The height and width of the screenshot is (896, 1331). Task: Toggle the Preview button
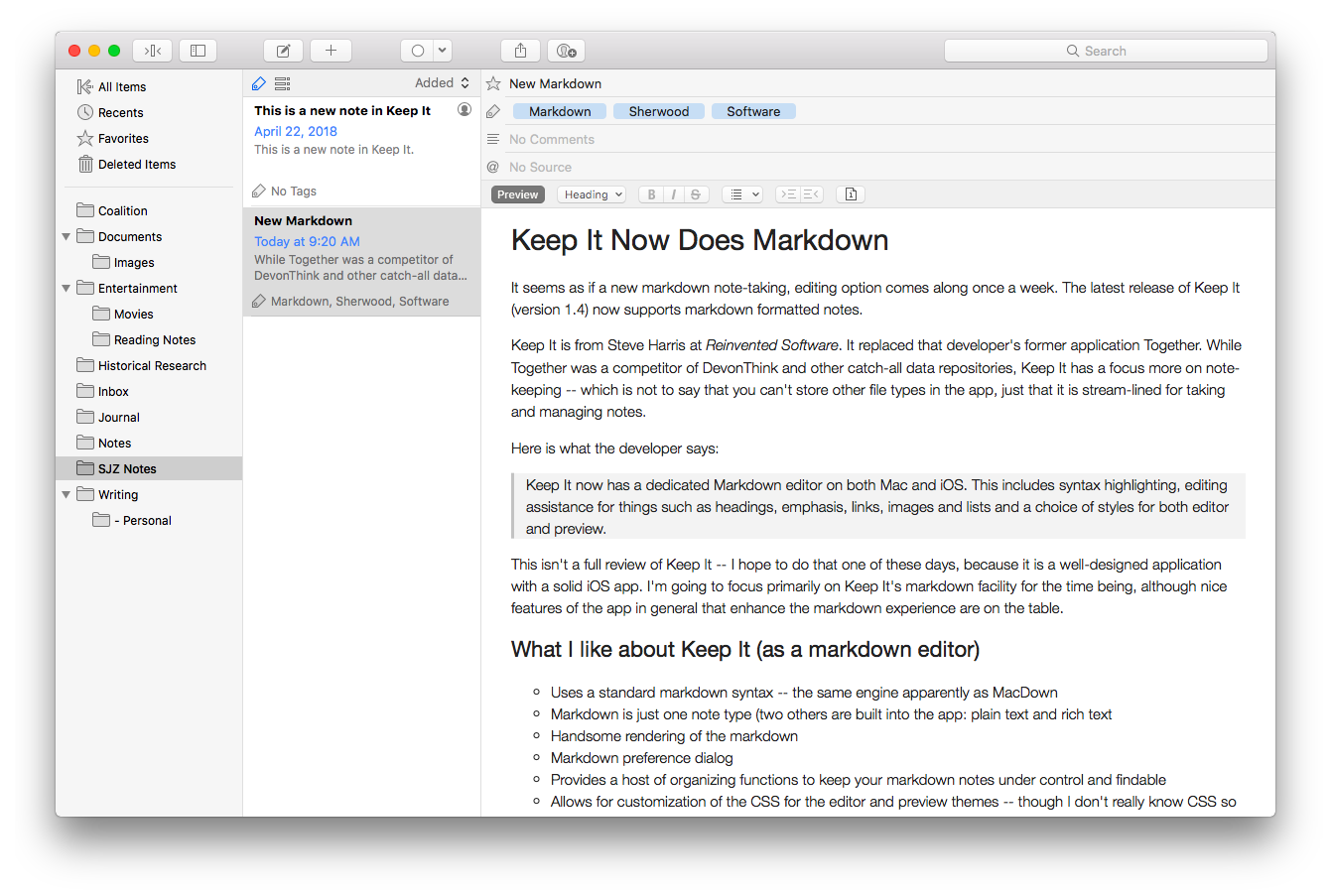click(x=518, y=194)
